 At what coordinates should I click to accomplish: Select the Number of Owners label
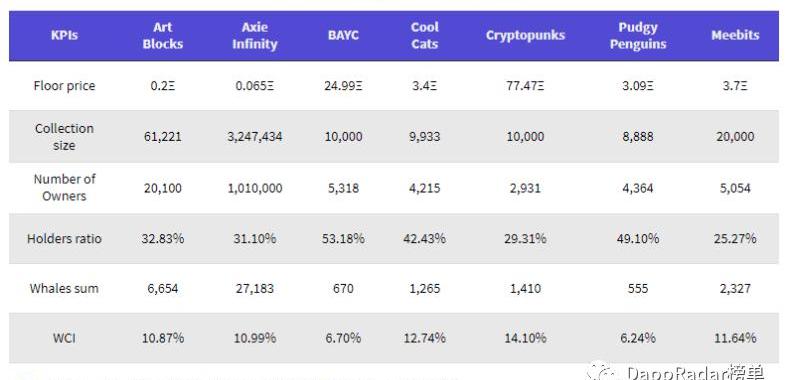64,187
